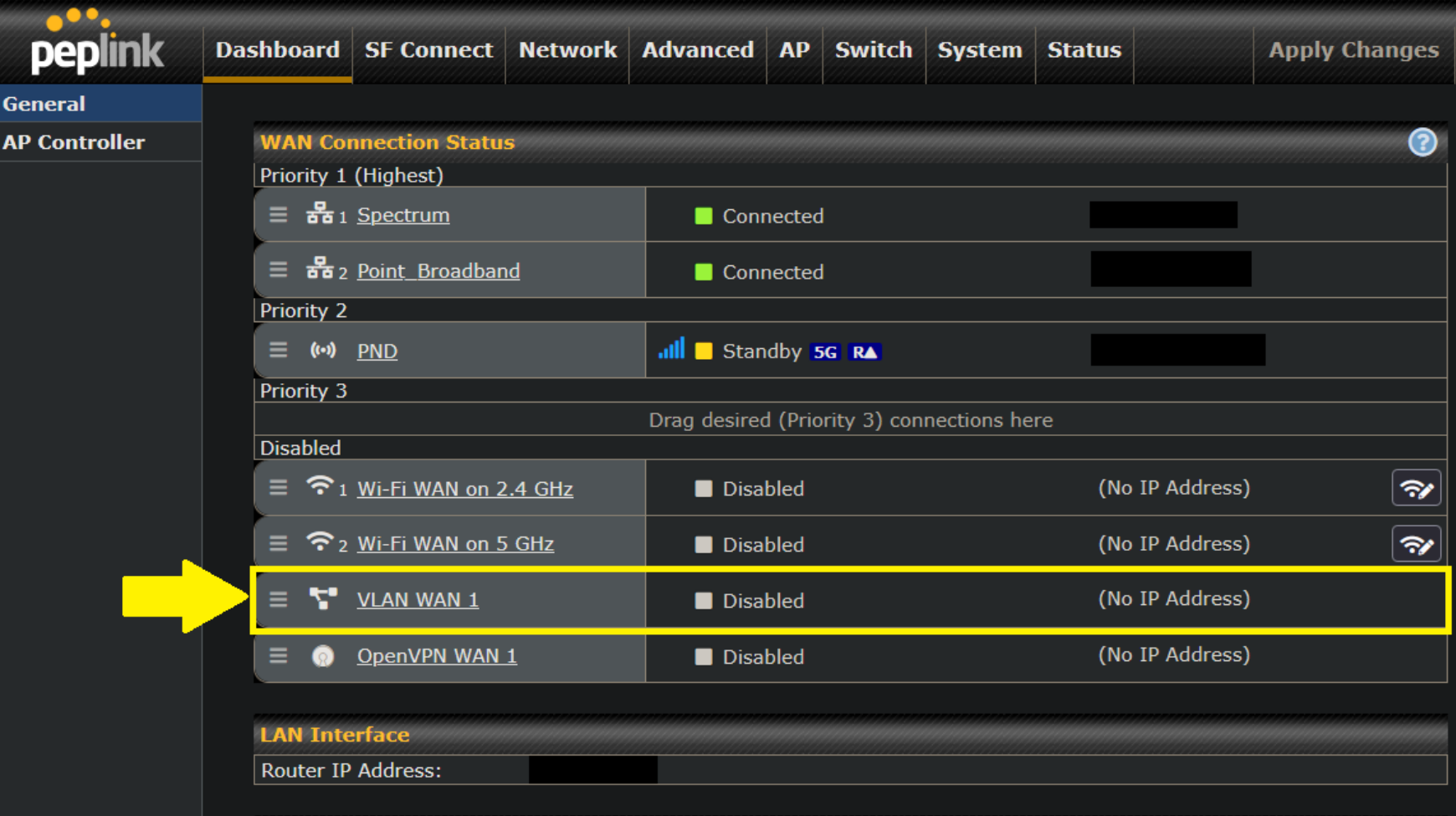Grab the Wi-Fi WAN 5 GHz drag handle
The width and height of the screenshot is (1456, 816).
279,543
